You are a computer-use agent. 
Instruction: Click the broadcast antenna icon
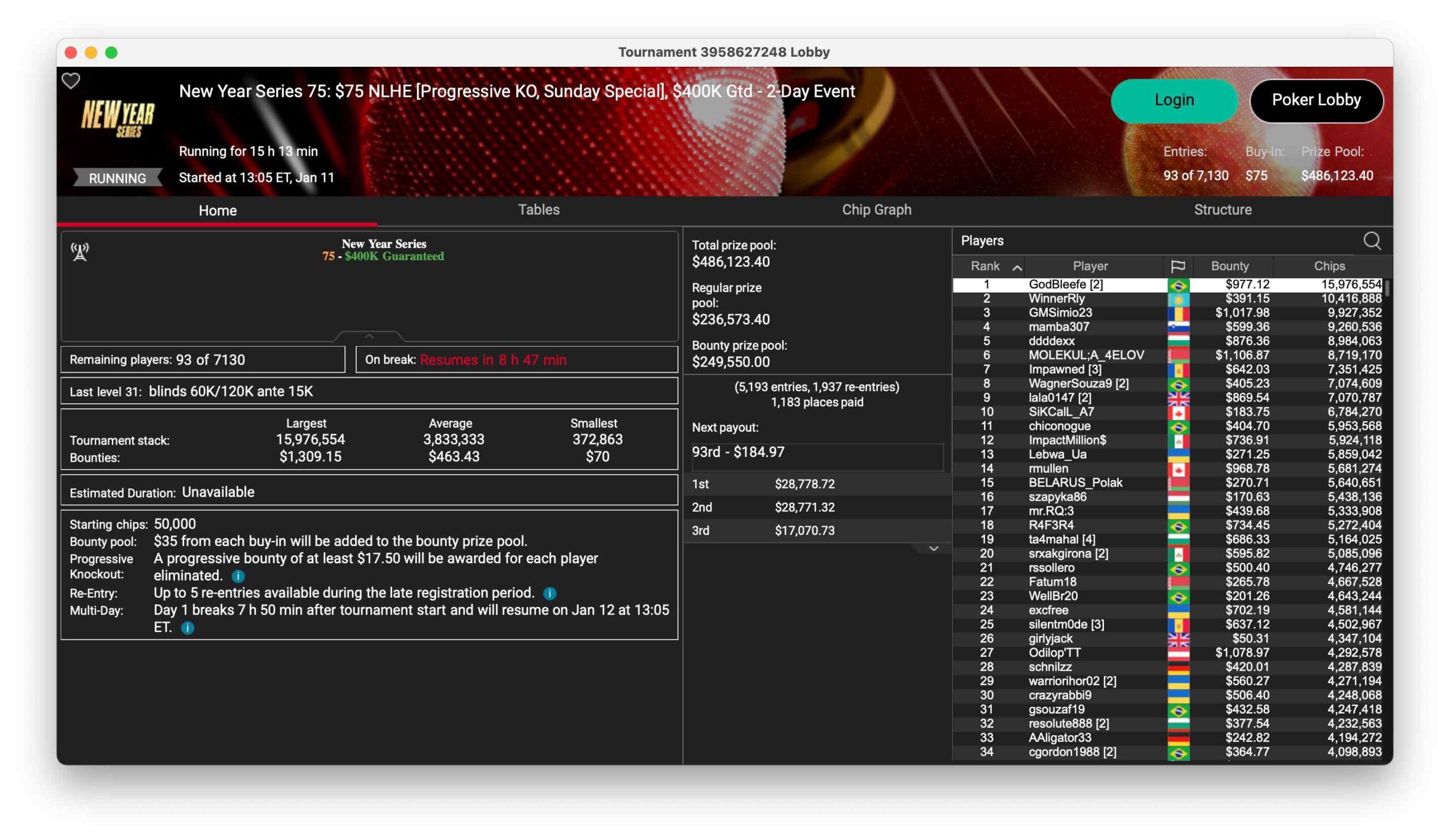tap(80, 251)
